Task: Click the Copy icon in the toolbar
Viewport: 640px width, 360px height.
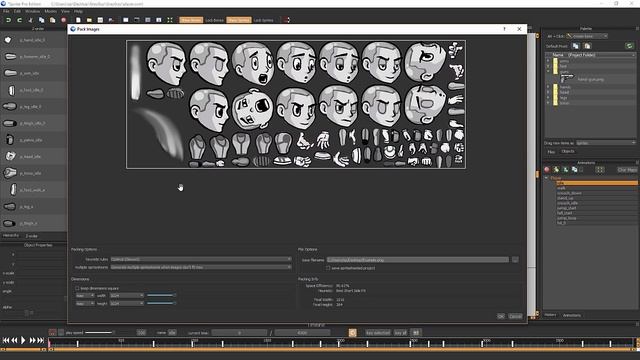Action: [x=41, y=20]
